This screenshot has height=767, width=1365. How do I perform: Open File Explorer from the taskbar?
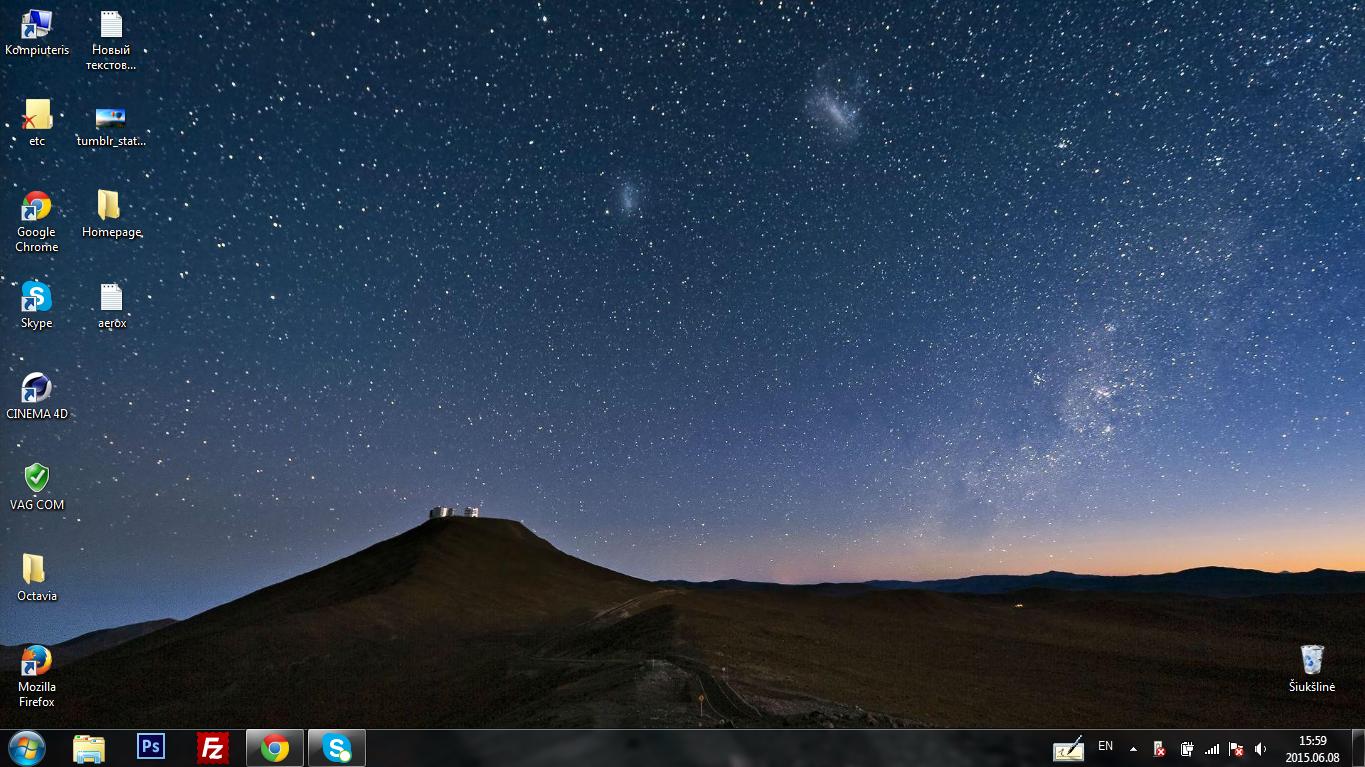click(x=89, y=748)
